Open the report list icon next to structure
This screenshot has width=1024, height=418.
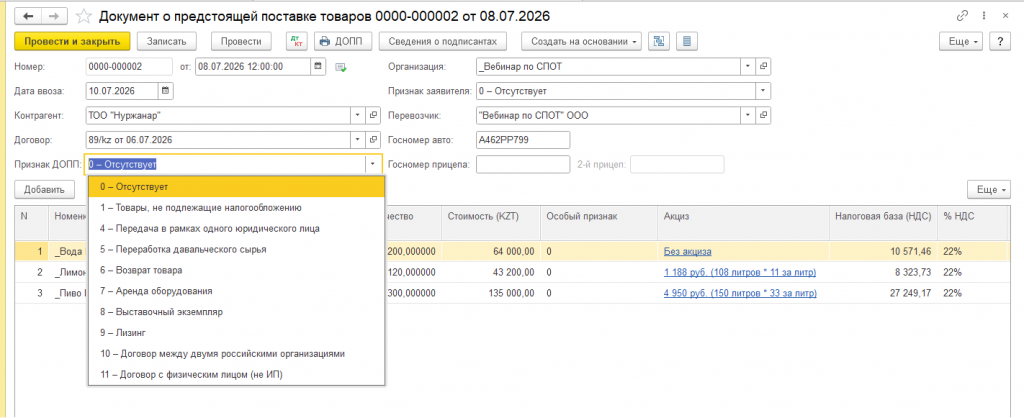click(687, 41)
